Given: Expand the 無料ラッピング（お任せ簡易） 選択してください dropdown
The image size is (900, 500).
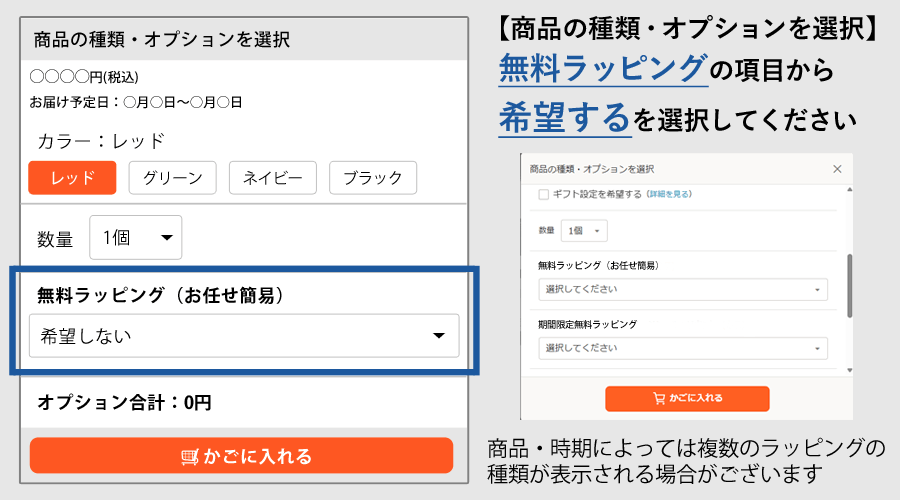Looking at the screenshot, I should click(x=683, y=289).
